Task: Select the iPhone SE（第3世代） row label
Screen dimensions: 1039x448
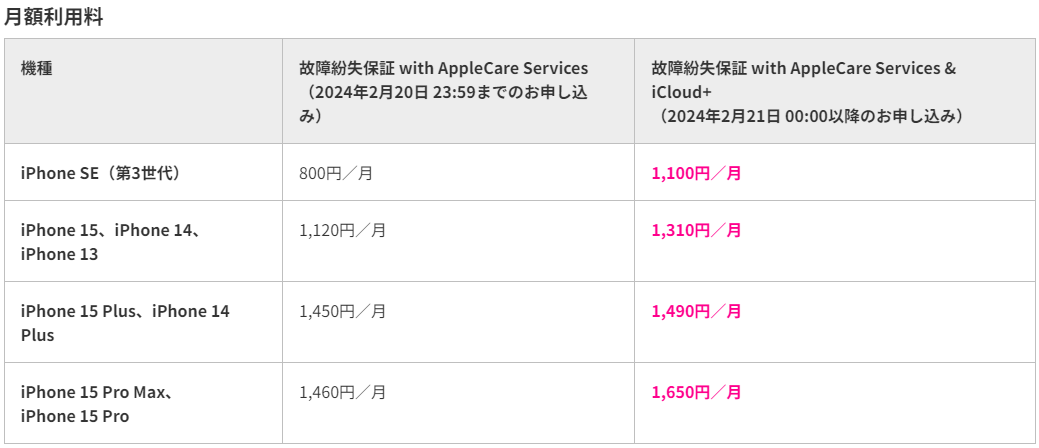Action: coord(100,173)
